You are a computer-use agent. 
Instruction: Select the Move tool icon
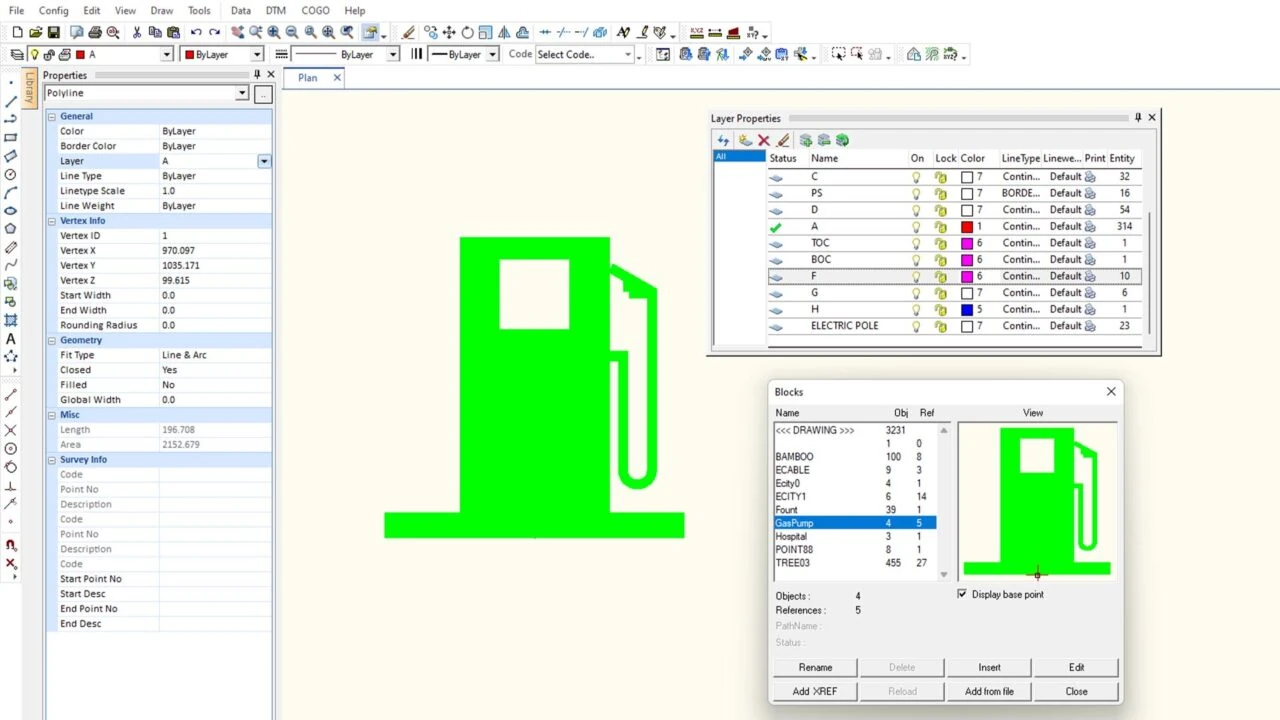click(x=449, y=32)
